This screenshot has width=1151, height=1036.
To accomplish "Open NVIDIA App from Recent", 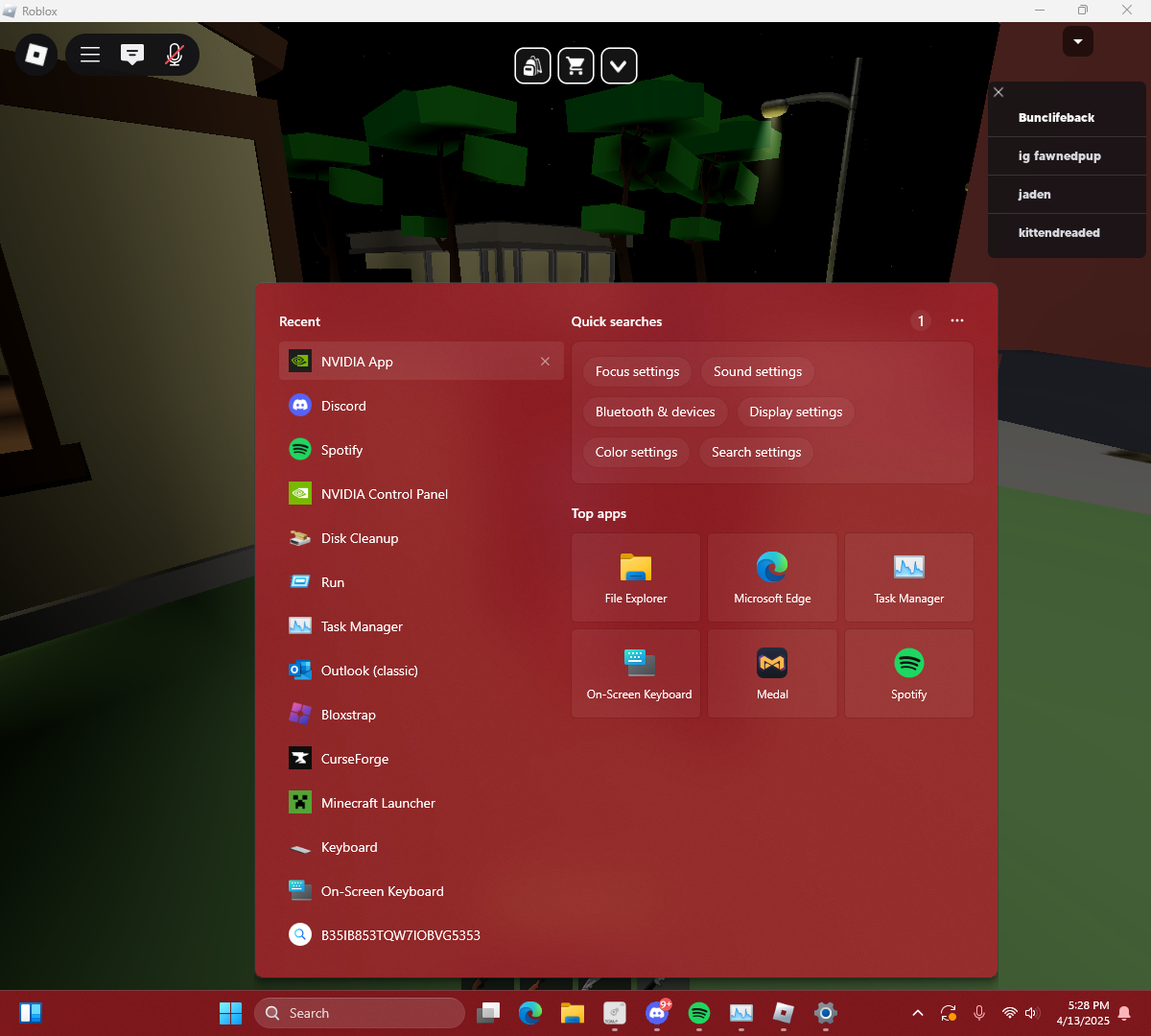I will point(421,362).
